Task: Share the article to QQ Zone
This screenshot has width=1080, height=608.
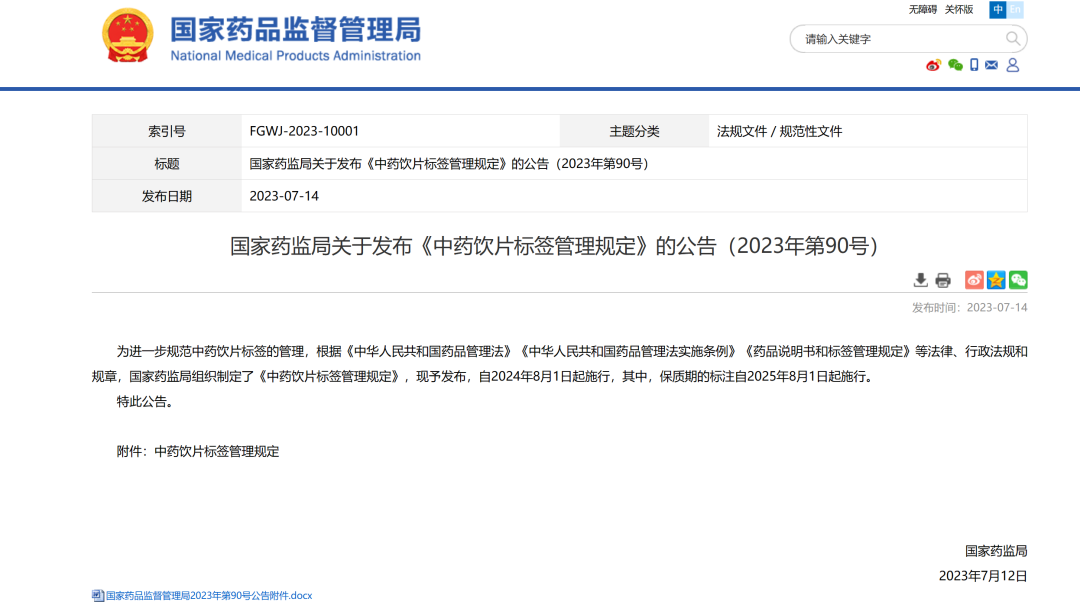Action: click(x=996, y=280)
